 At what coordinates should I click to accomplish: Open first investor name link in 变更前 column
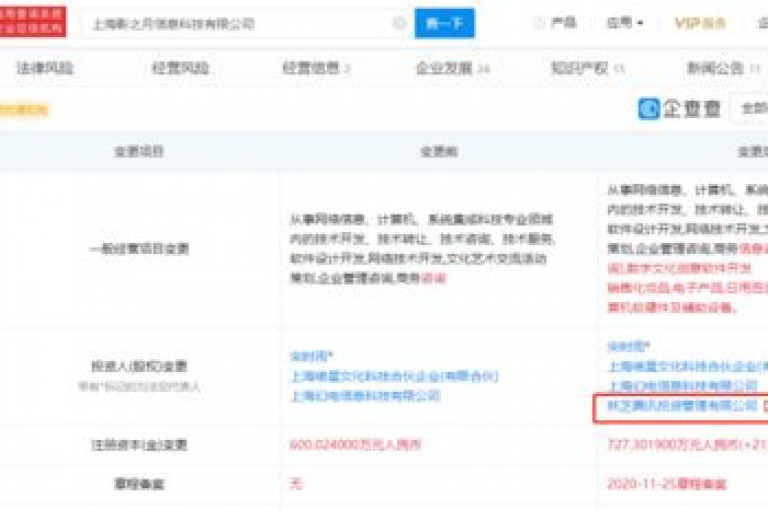pyautogui.click(x=312, y=356)
